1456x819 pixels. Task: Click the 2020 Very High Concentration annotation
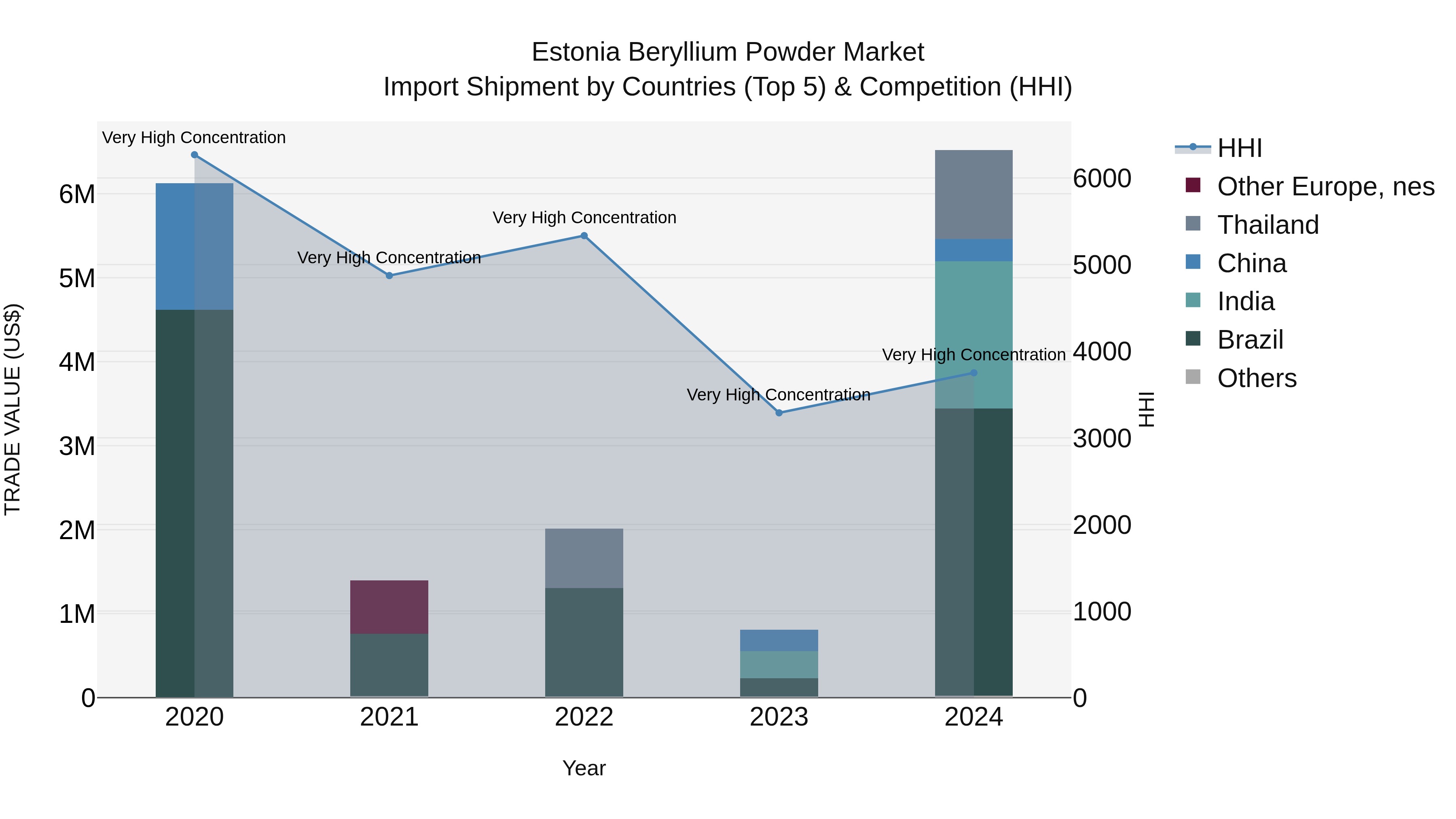point(194,138)
